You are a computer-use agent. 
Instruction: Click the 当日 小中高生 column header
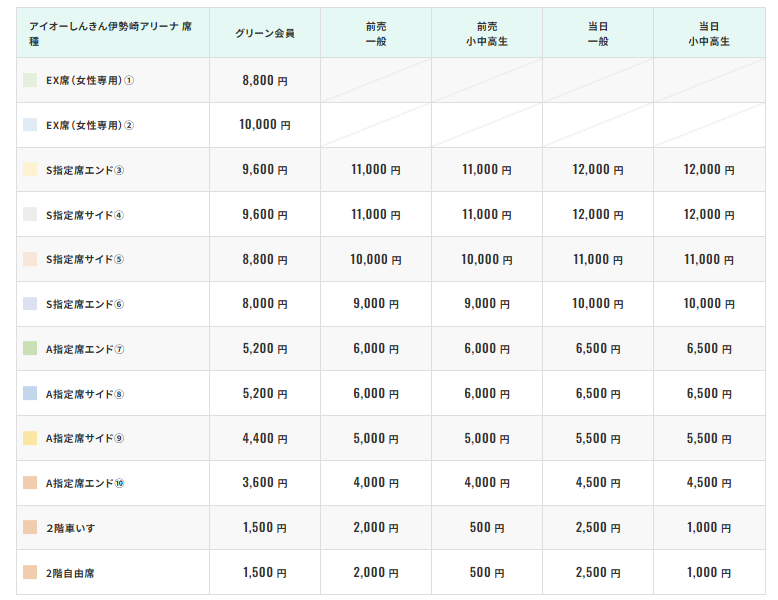(x=709, y=33)
